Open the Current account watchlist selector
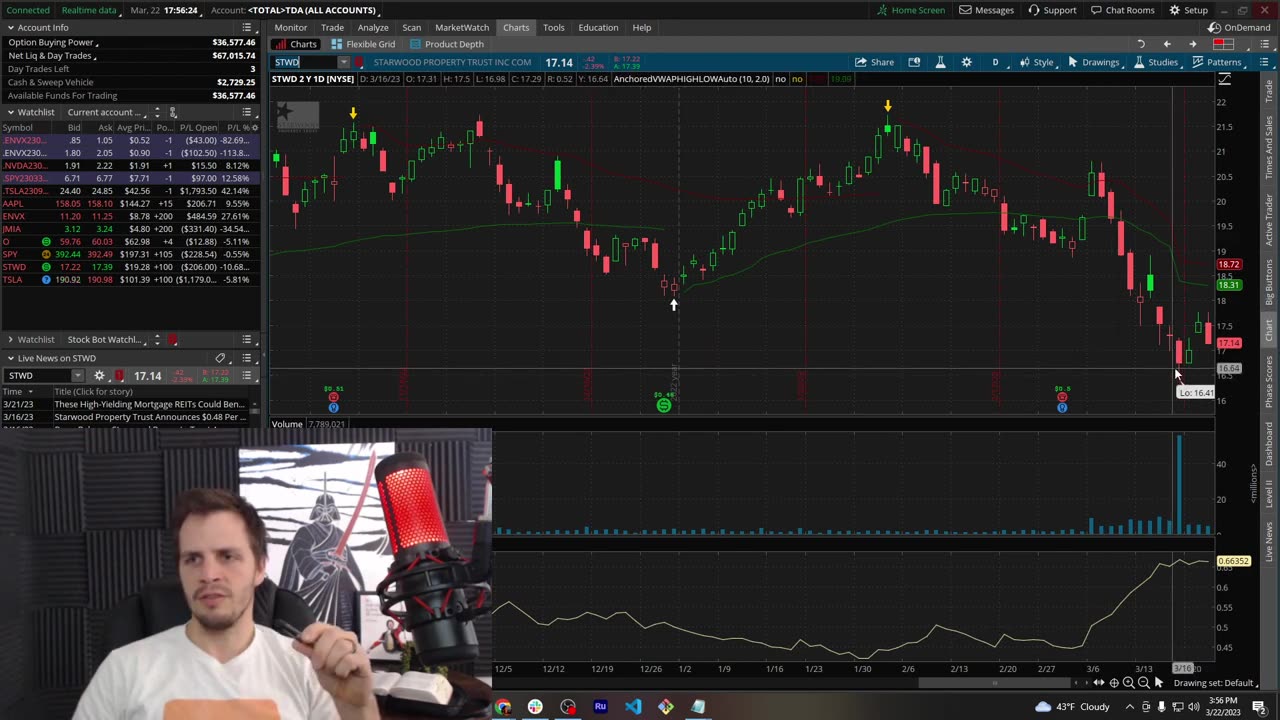 coord(106,112)
